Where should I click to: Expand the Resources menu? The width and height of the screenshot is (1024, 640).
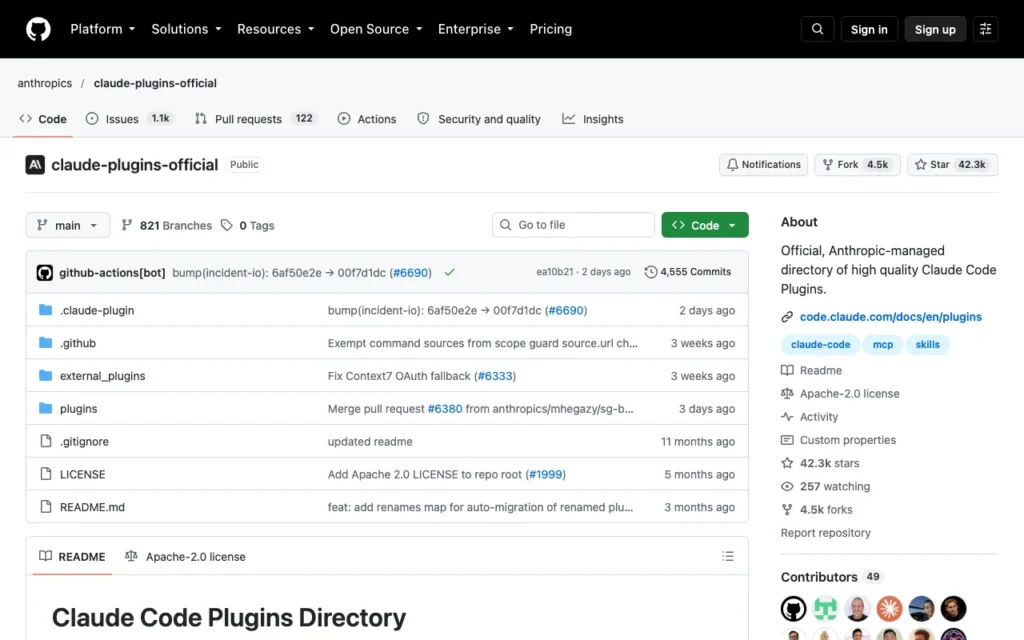tap(276, 29)
